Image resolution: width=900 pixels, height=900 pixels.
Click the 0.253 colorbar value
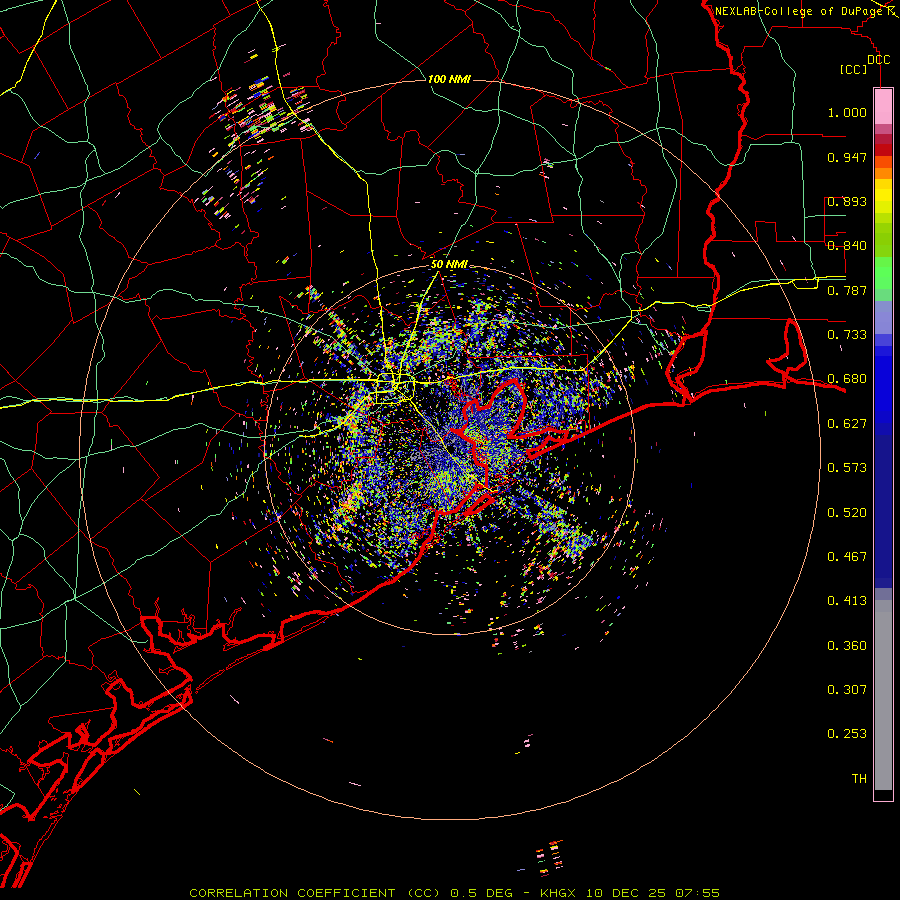(847, 734)
